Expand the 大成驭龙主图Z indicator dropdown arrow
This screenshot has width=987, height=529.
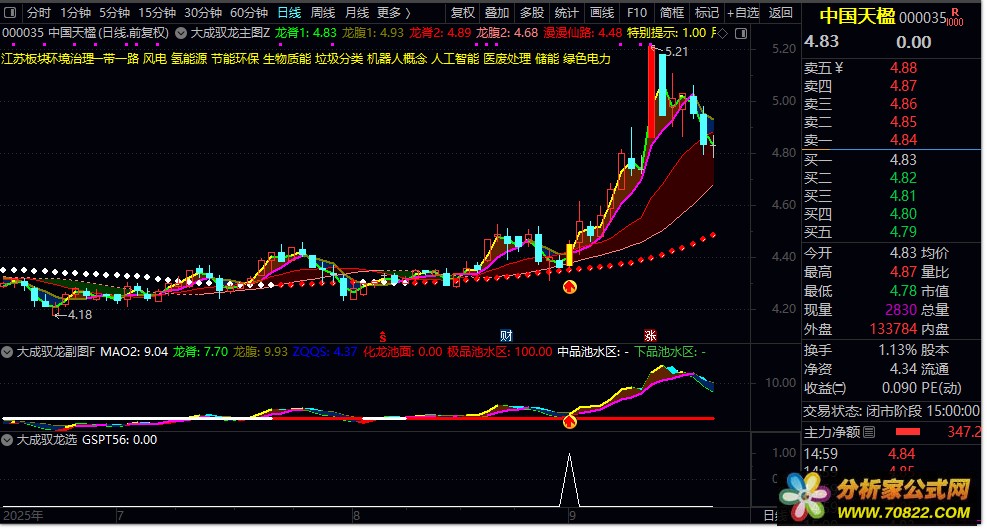tap(181, 33)
